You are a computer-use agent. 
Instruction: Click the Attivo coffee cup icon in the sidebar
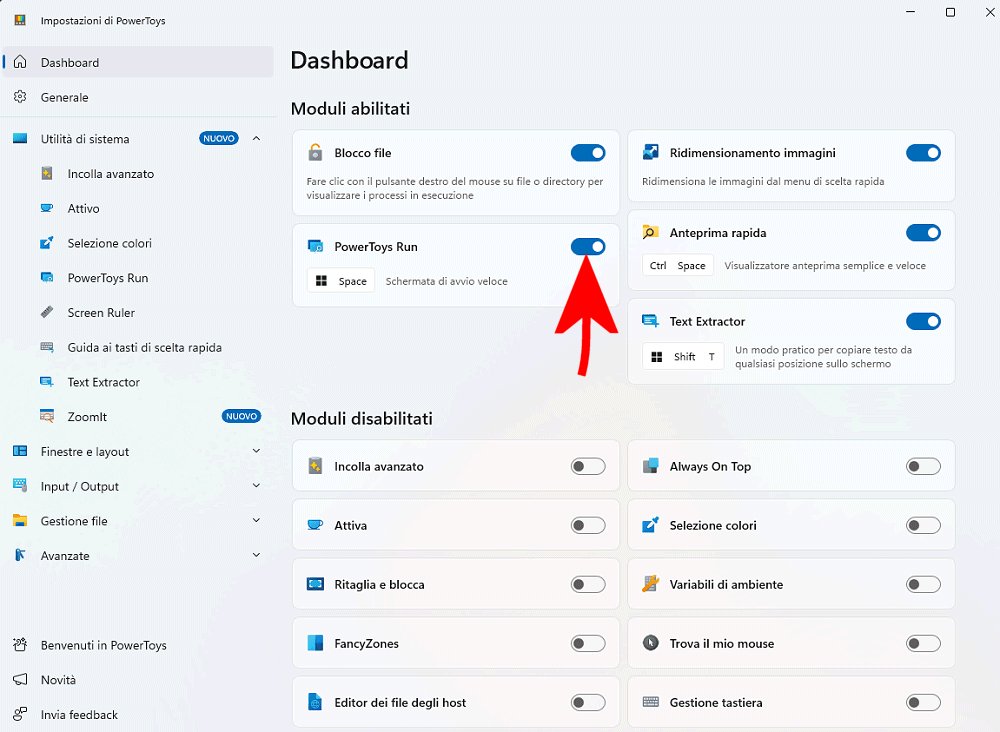[x=47, y=208]
